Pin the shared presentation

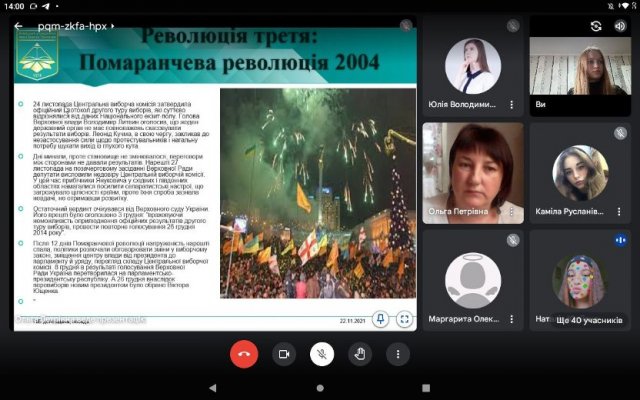pyautogui.click(x=380, y=319)
